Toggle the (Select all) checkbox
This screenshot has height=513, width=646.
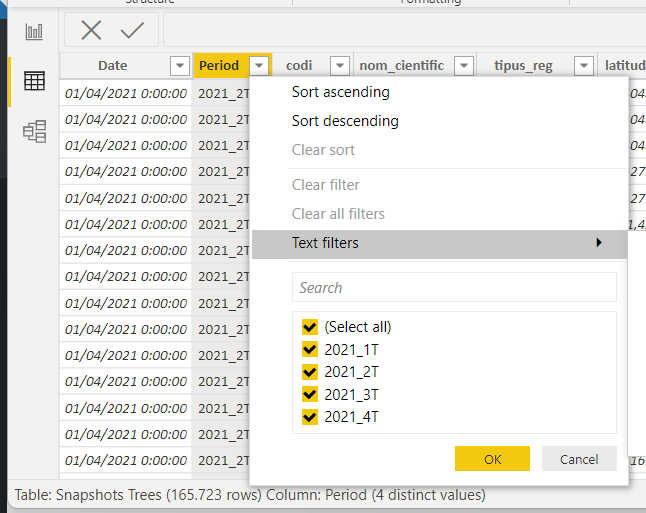pyautogui.click(x=310, y=327)
